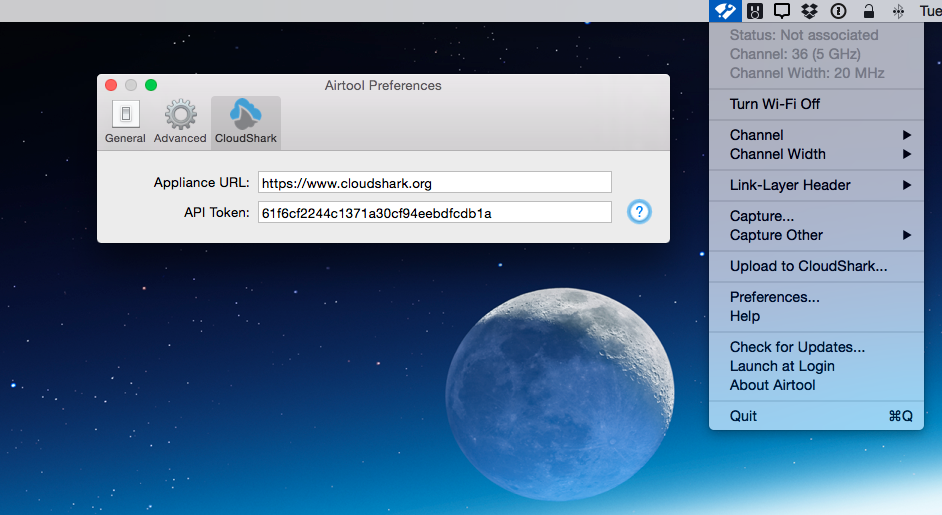This screenshot has height=515, width=942.
Task: Click the square face icon beside Airtool
Action: [x=755, y=11]
